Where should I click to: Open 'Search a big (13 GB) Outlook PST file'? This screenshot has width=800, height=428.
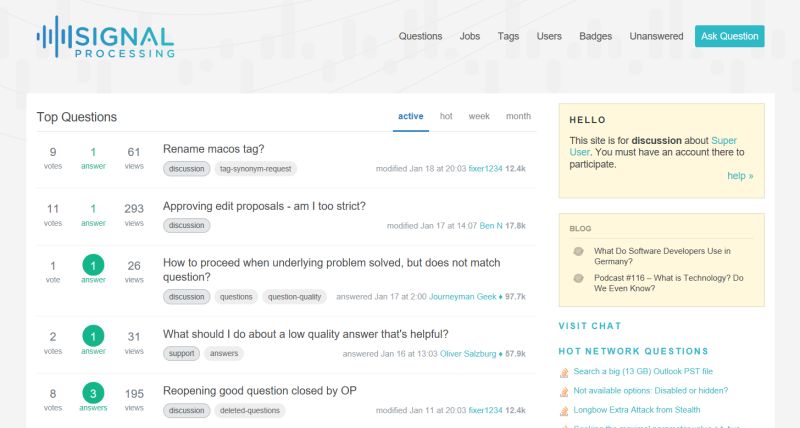[x=643, y=371]
